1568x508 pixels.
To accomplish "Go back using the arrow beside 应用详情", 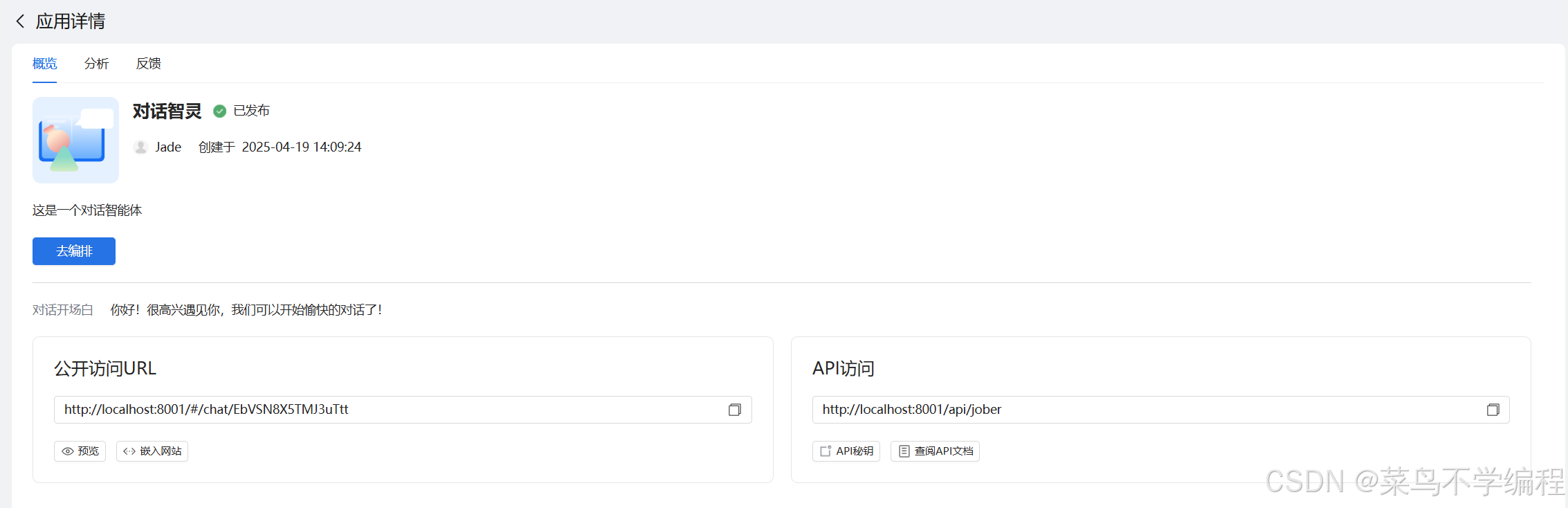I will [x=21, y=21].
